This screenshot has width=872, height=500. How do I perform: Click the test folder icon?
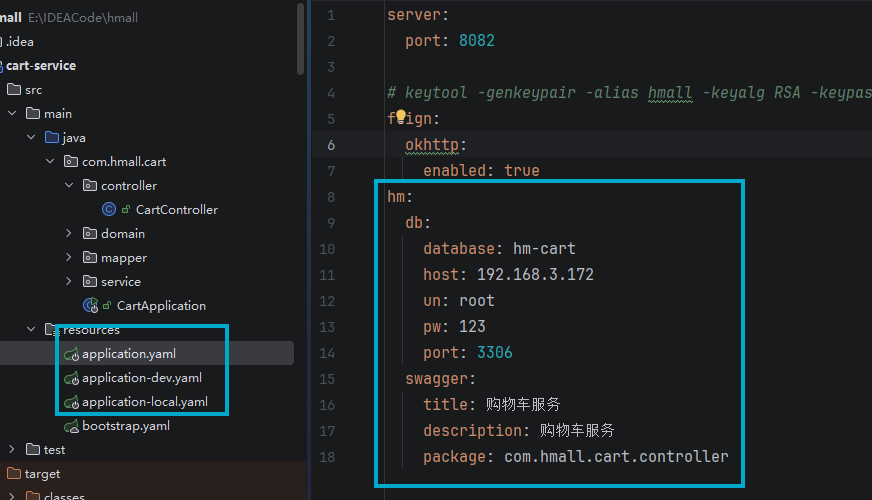click(x=33, y=449)
